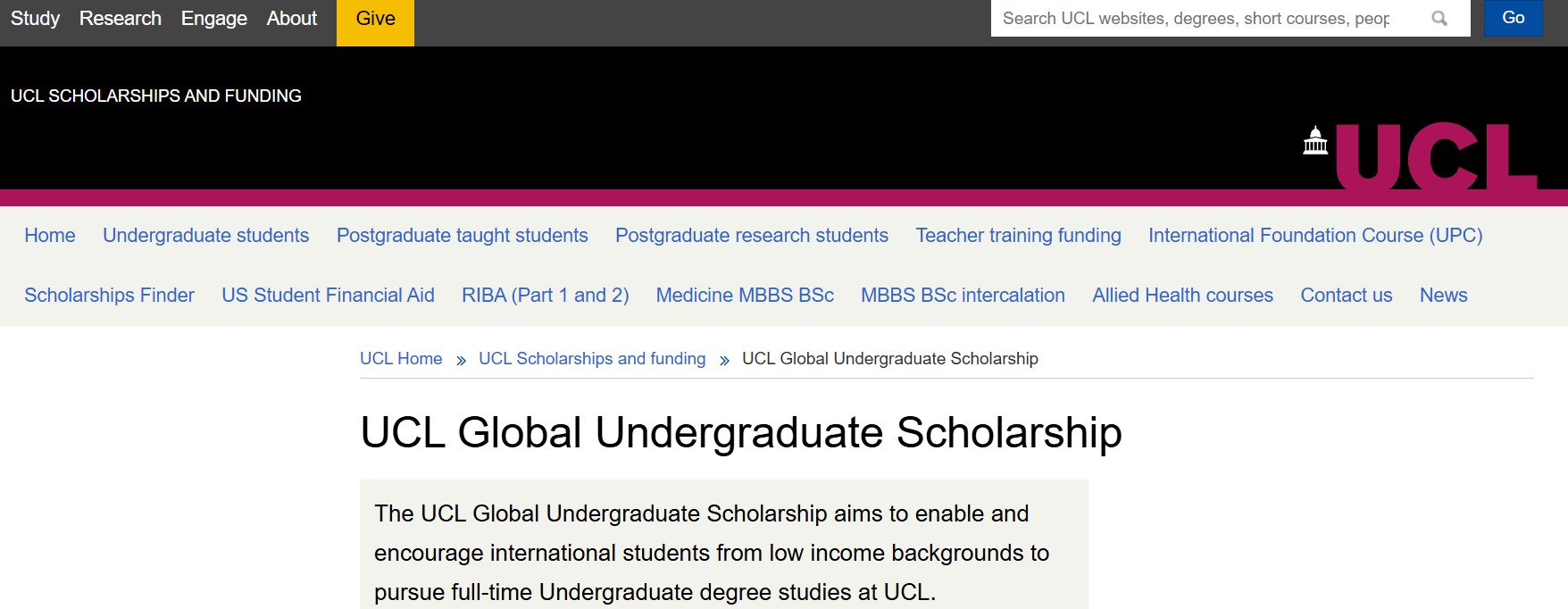Click the search magnifier icon
Viewport: 1568px width, 609px height.
point(1439,18)
